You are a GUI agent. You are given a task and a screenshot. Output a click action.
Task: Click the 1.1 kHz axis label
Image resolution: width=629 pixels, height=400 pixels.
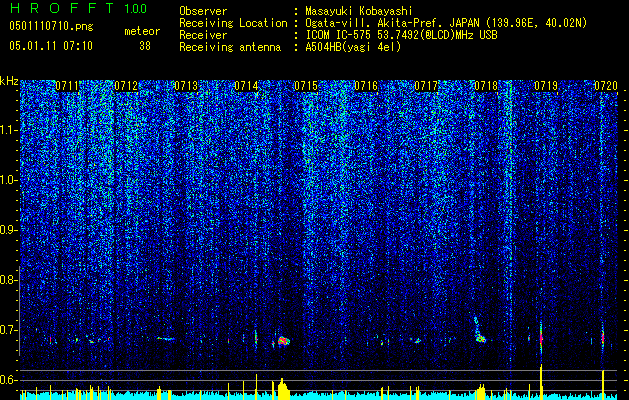click(x=7, y=130)
